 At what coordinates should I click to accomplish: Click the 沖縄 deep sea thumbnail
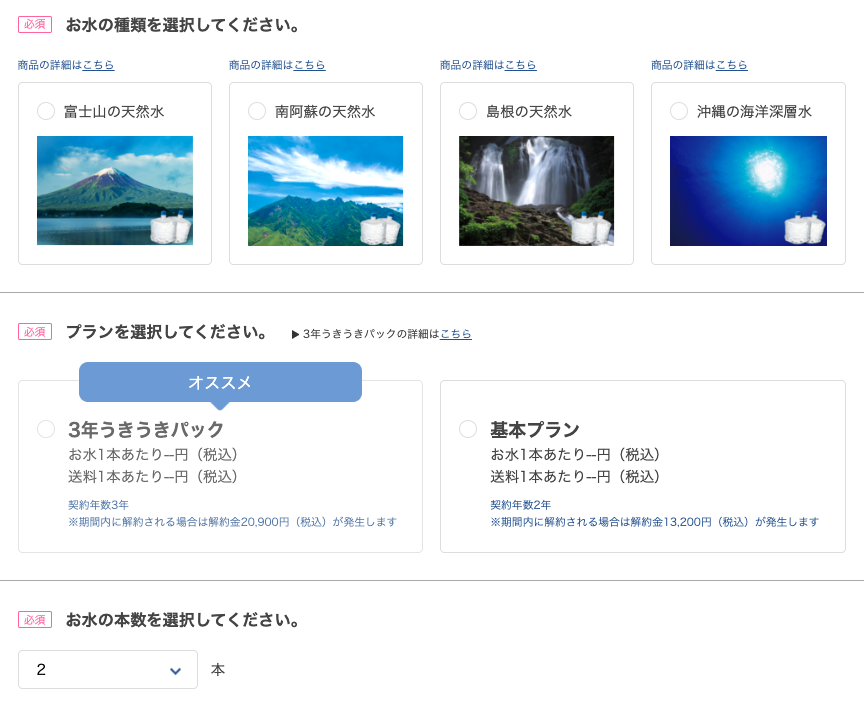point(748,191)
